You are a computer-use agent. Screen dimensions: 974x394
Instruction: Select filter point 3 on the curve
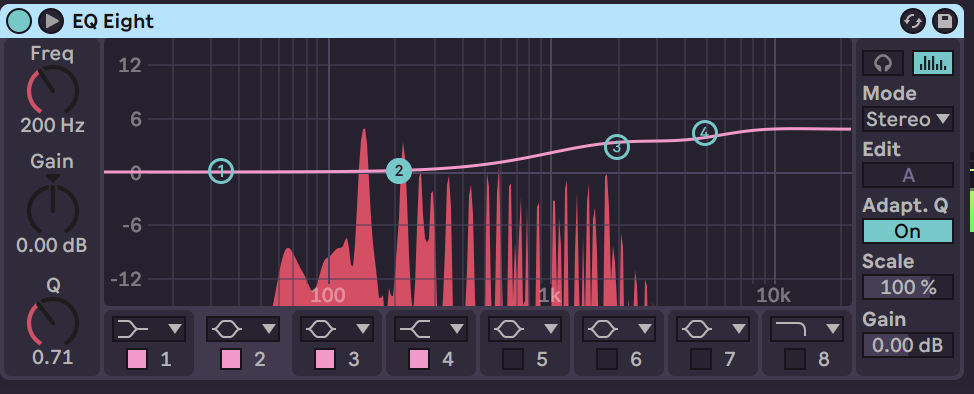(x=617, y=147)
